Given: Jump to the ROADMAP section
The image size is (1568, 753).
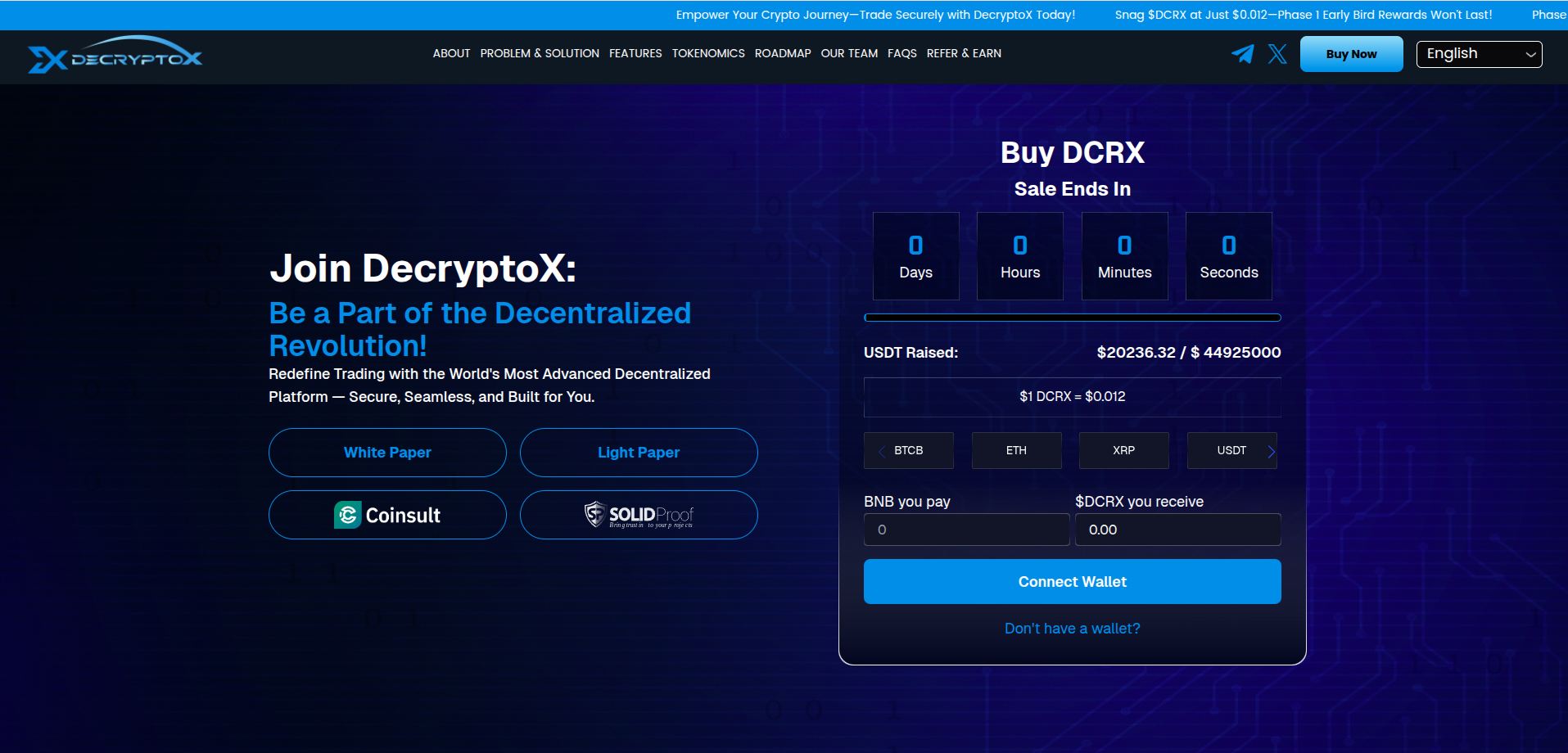Looking at the screenshot, I should click(783, 53).
